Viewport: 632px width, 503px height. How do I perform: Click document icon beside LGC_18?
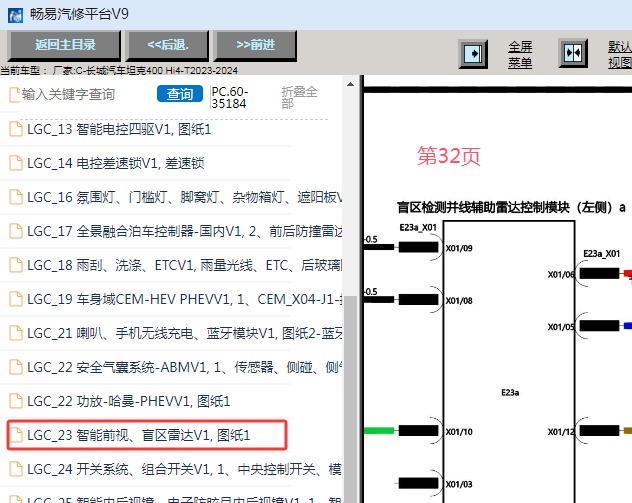[x=16, y=265]
